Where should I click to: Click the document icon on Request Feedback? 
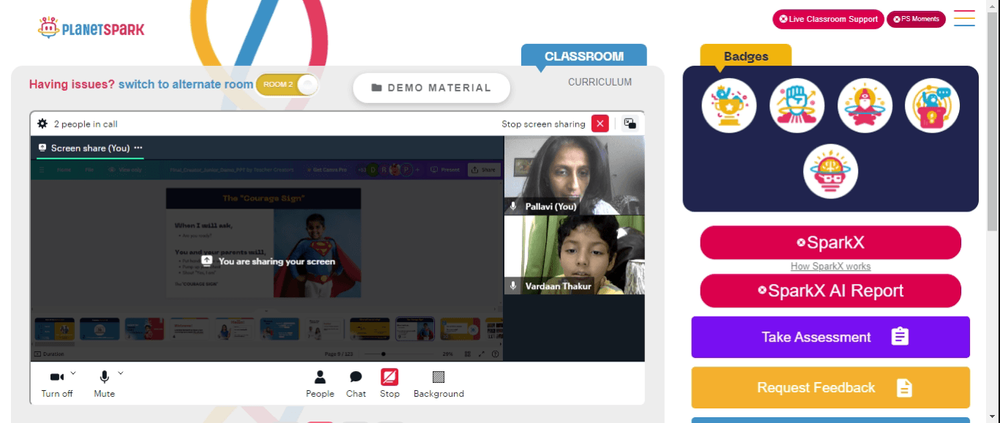coord(904,387)
